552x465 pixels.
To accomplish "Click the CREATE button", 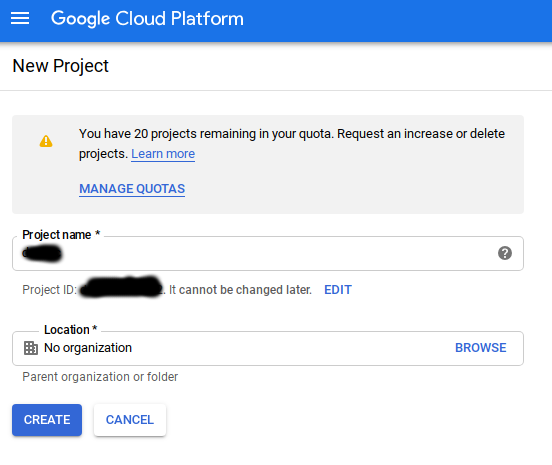I will pos(47,420).
